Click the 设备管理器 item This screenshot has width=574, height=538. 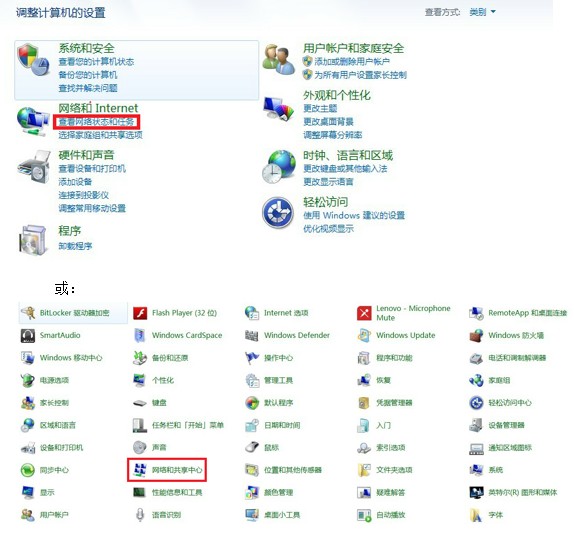[x=497, y=425]
